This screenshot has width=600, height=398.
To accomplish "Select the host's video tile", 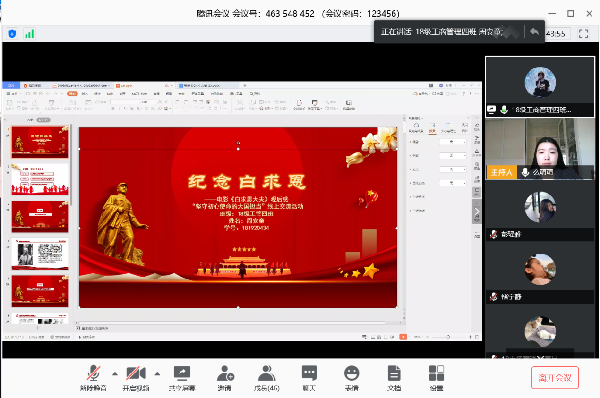I will tap(540, 149).
